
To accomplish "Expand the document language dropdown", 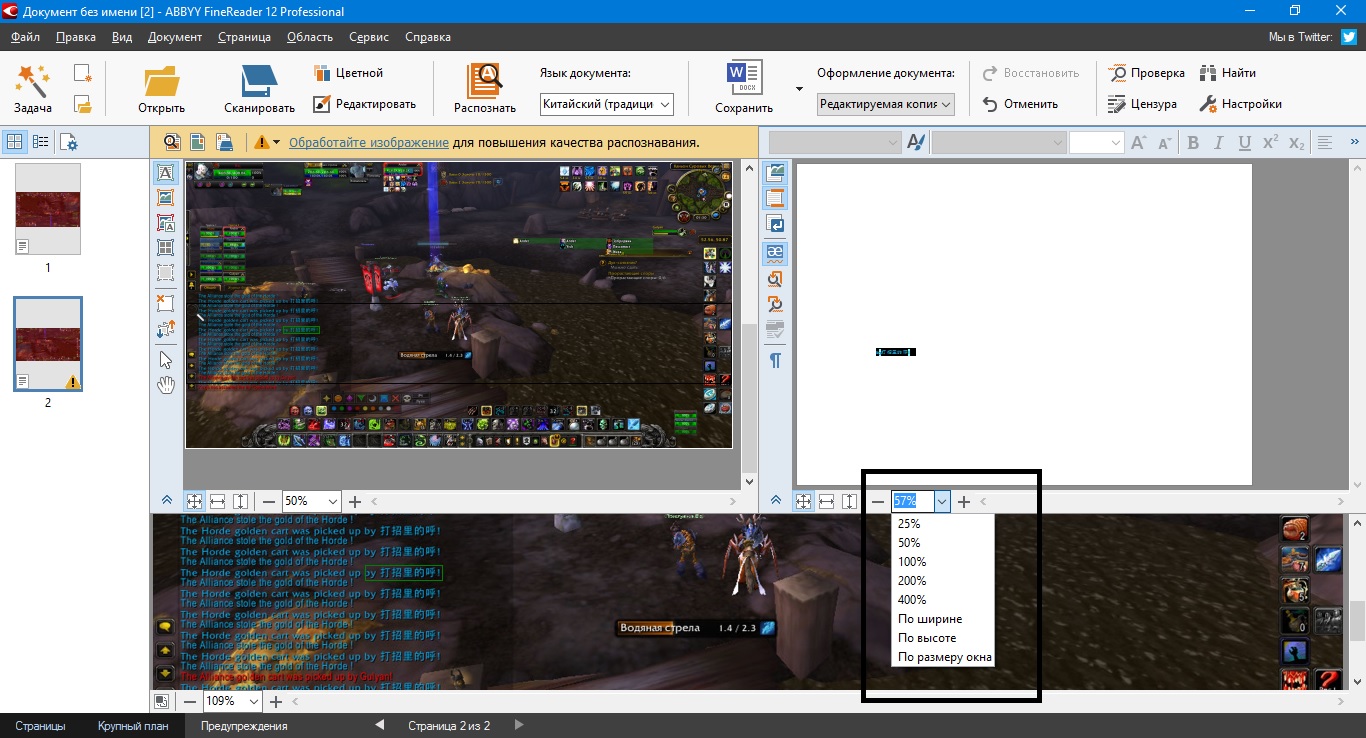I will point(666,104).
